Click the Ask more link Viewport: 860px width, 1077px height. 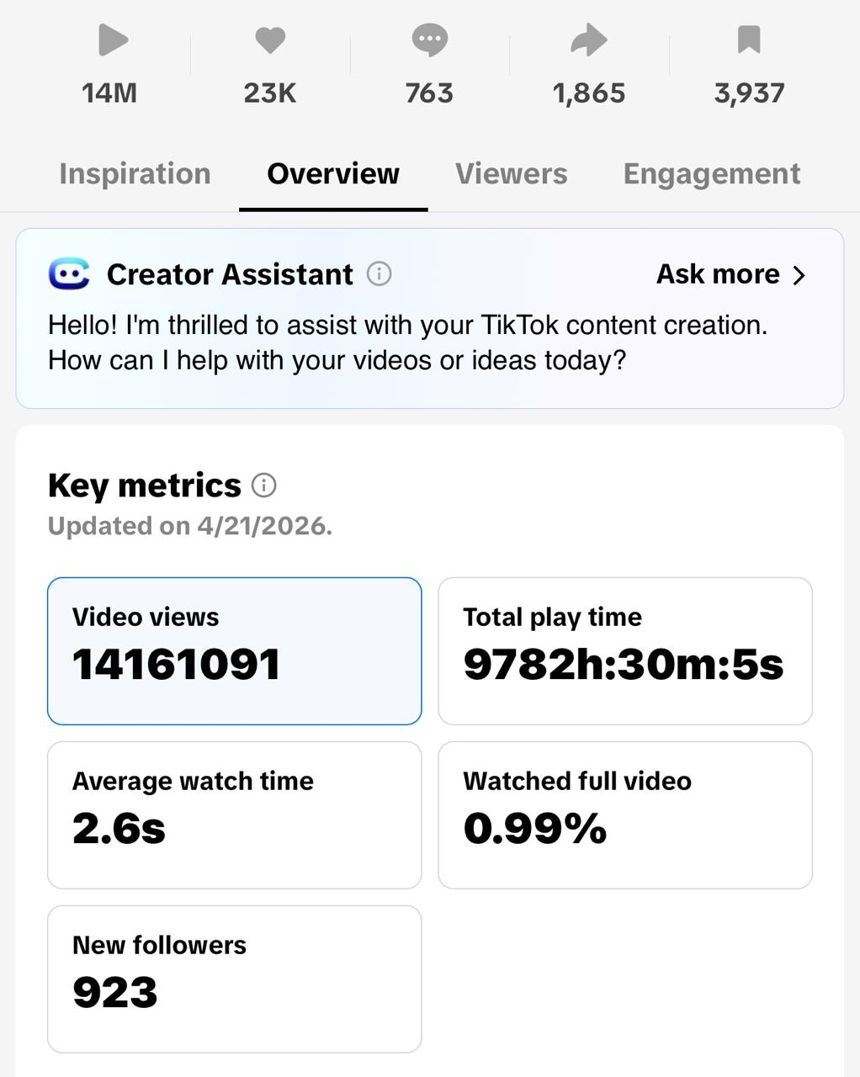pos(730,274)
